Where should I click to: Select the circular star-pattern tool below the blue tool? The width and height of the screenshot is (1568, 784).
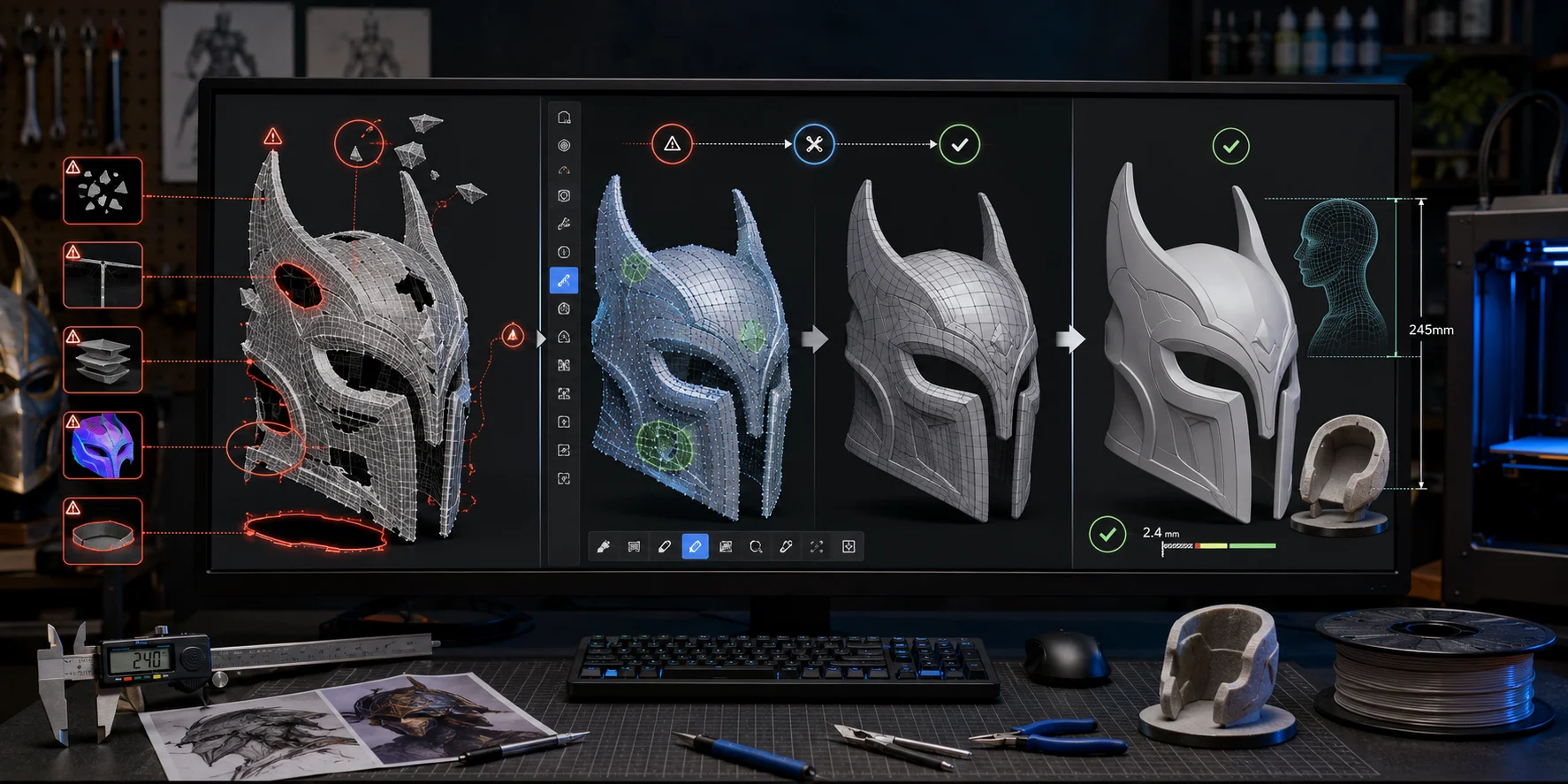564,308
